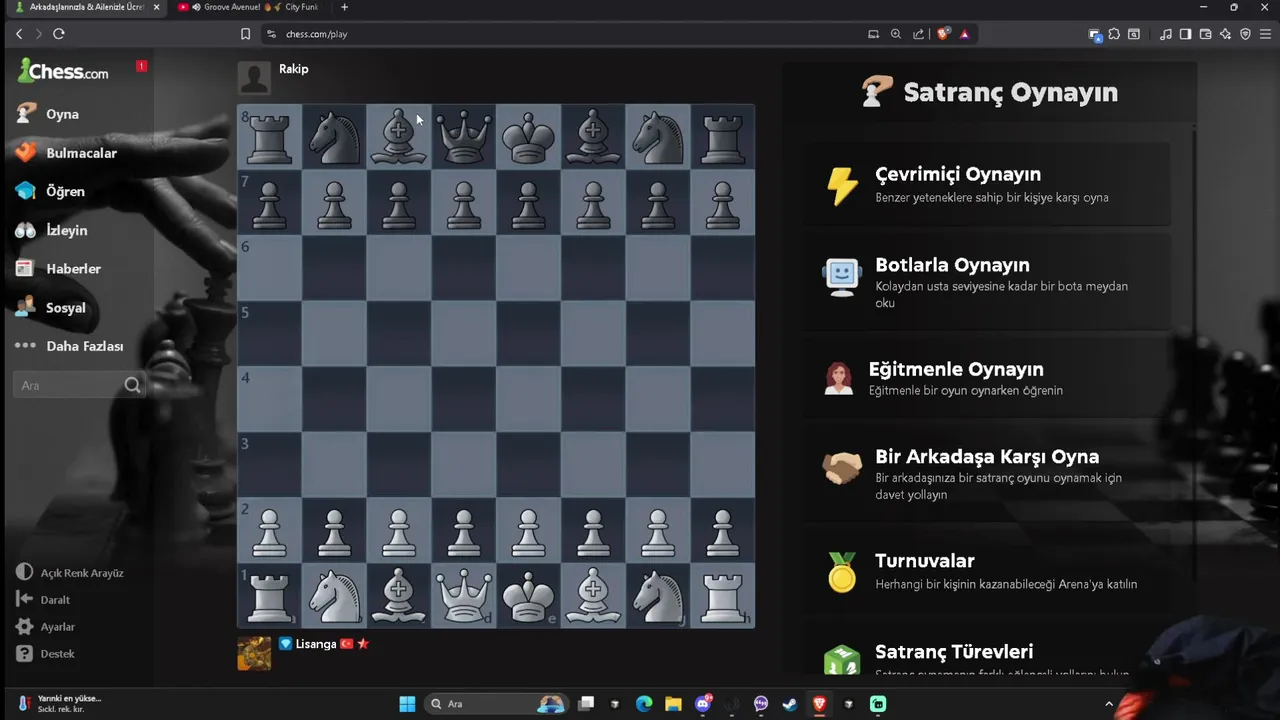Select the black rook on a8

pyautogui.click(x=269, y=137)
